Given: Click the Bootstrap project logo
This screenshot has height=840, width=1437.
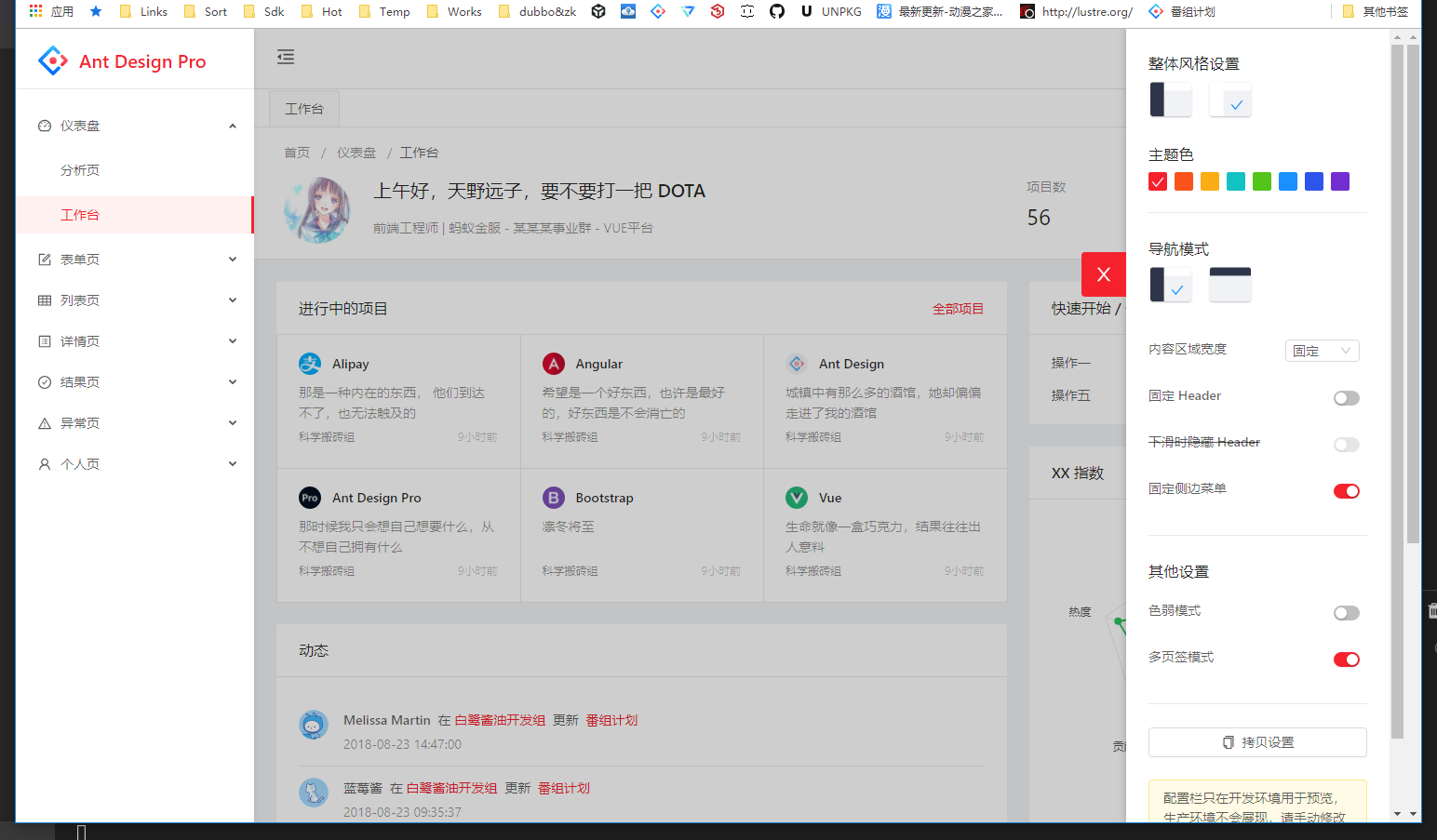Looking at the screenshot, I should 554,498.
